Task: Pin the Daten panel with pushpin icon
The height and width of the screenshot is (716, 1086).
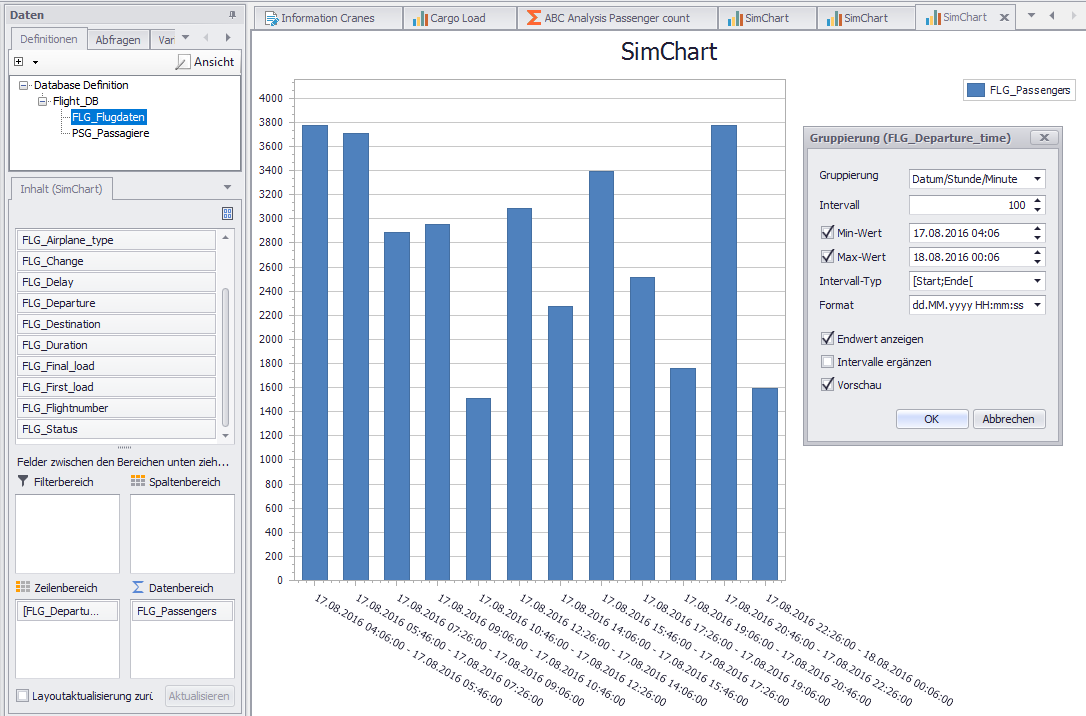Action: [x=232, y=15]
